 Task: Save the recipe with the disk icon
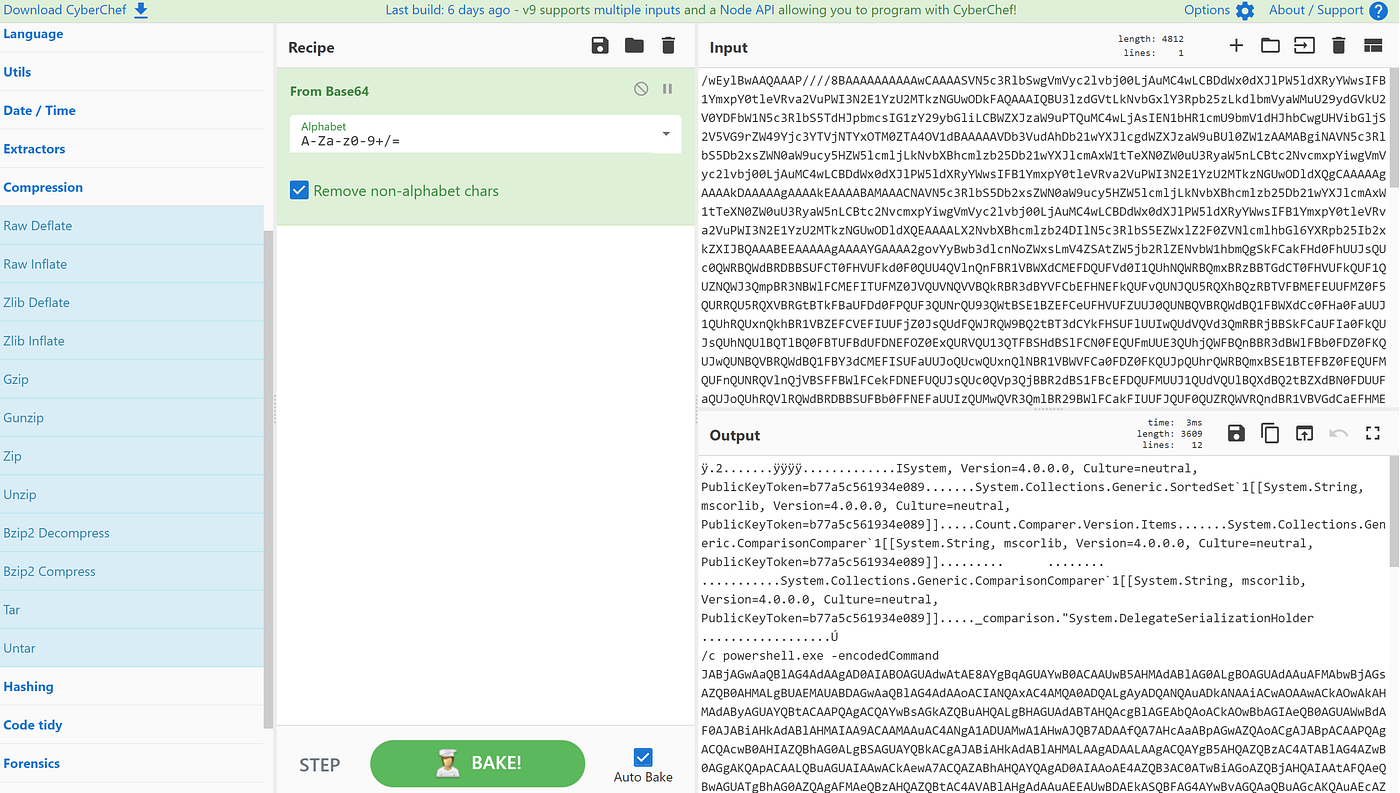600,45
